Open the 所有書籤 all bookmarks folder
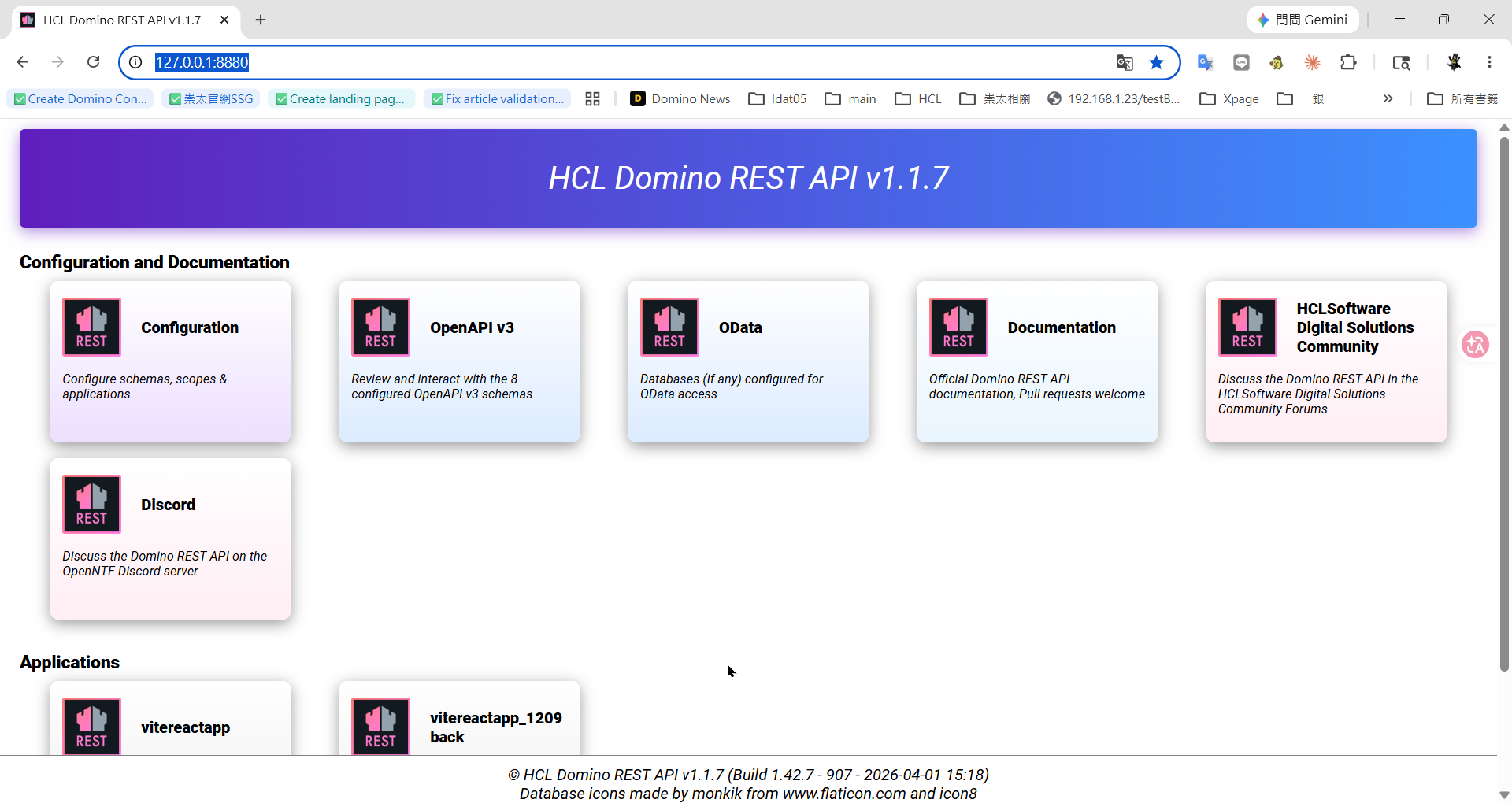This screenshot has height=803, width=1512. pyautogui.click(x=1462, y=98)
